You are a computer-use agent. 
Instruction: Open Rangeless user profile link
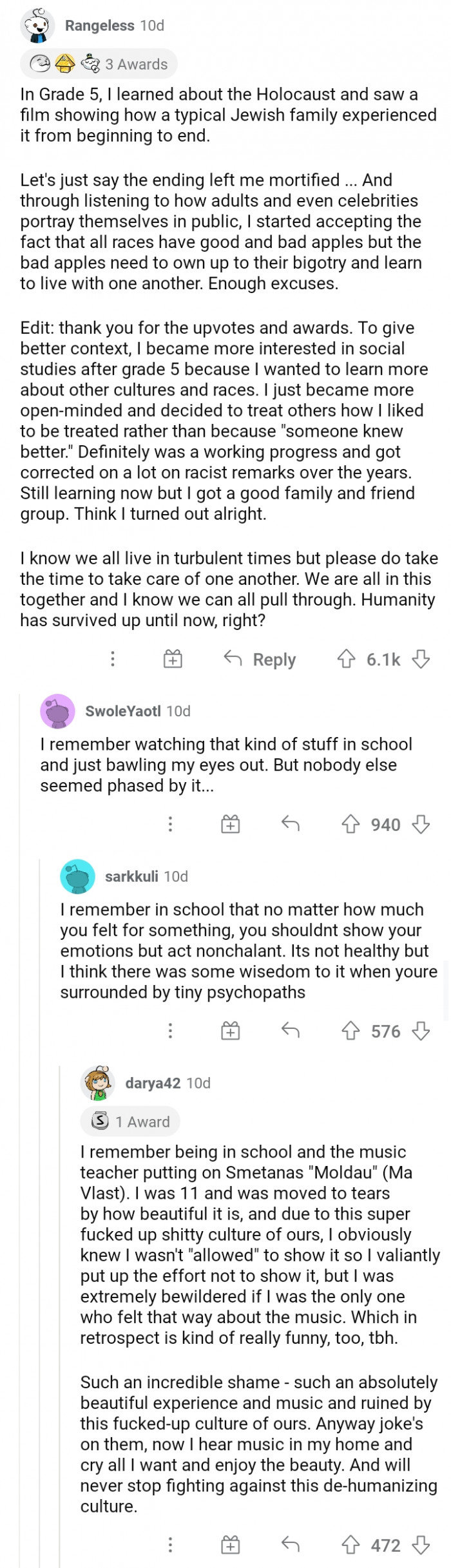click(99, 26)
